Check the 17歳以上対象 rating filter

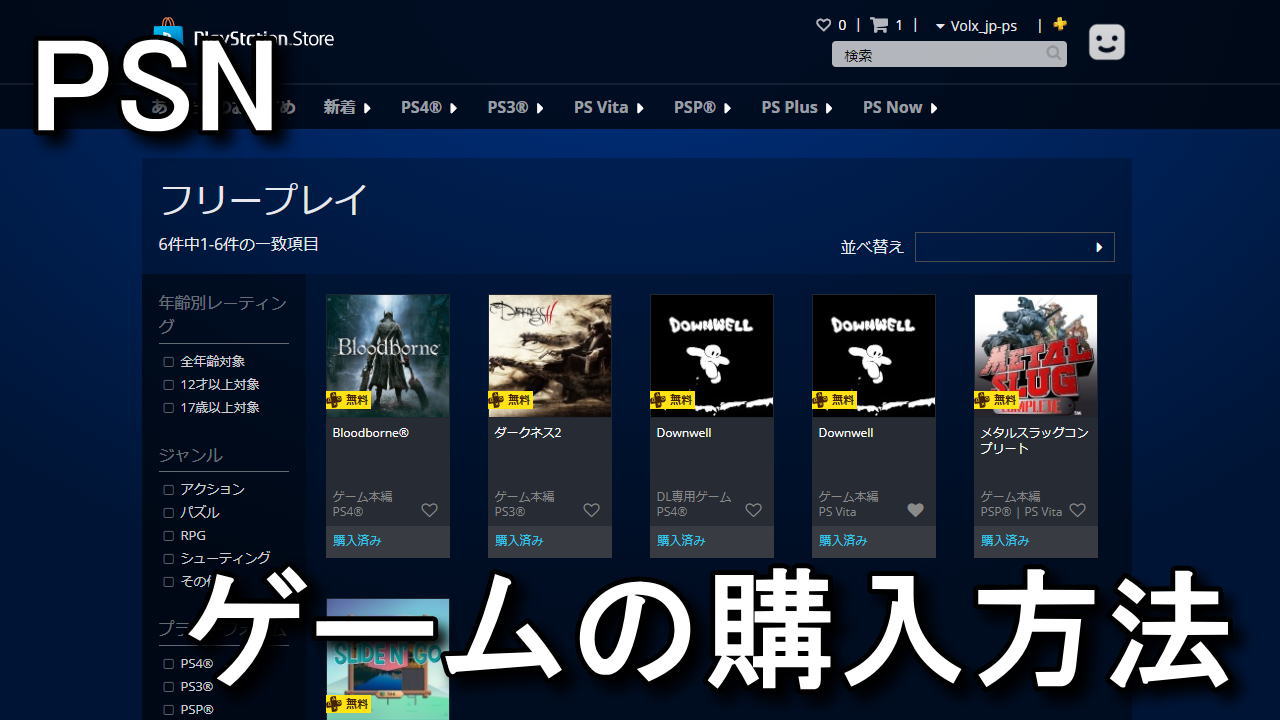(169, 408)
